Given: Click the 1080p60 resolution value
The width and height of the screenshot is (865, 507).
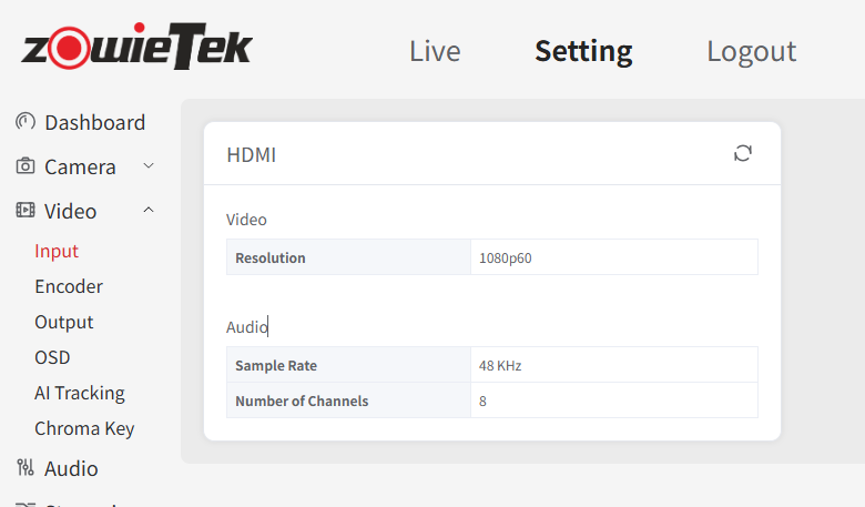Looking at the screenshot, I should [x=505, y=258].
